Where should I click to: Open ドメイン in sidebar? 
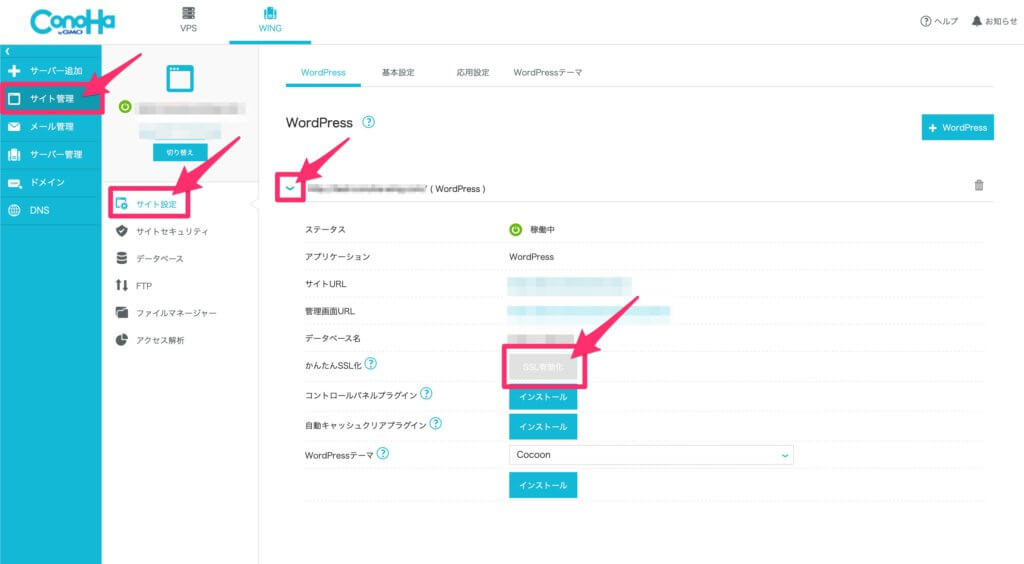click(x=51, y=182)
